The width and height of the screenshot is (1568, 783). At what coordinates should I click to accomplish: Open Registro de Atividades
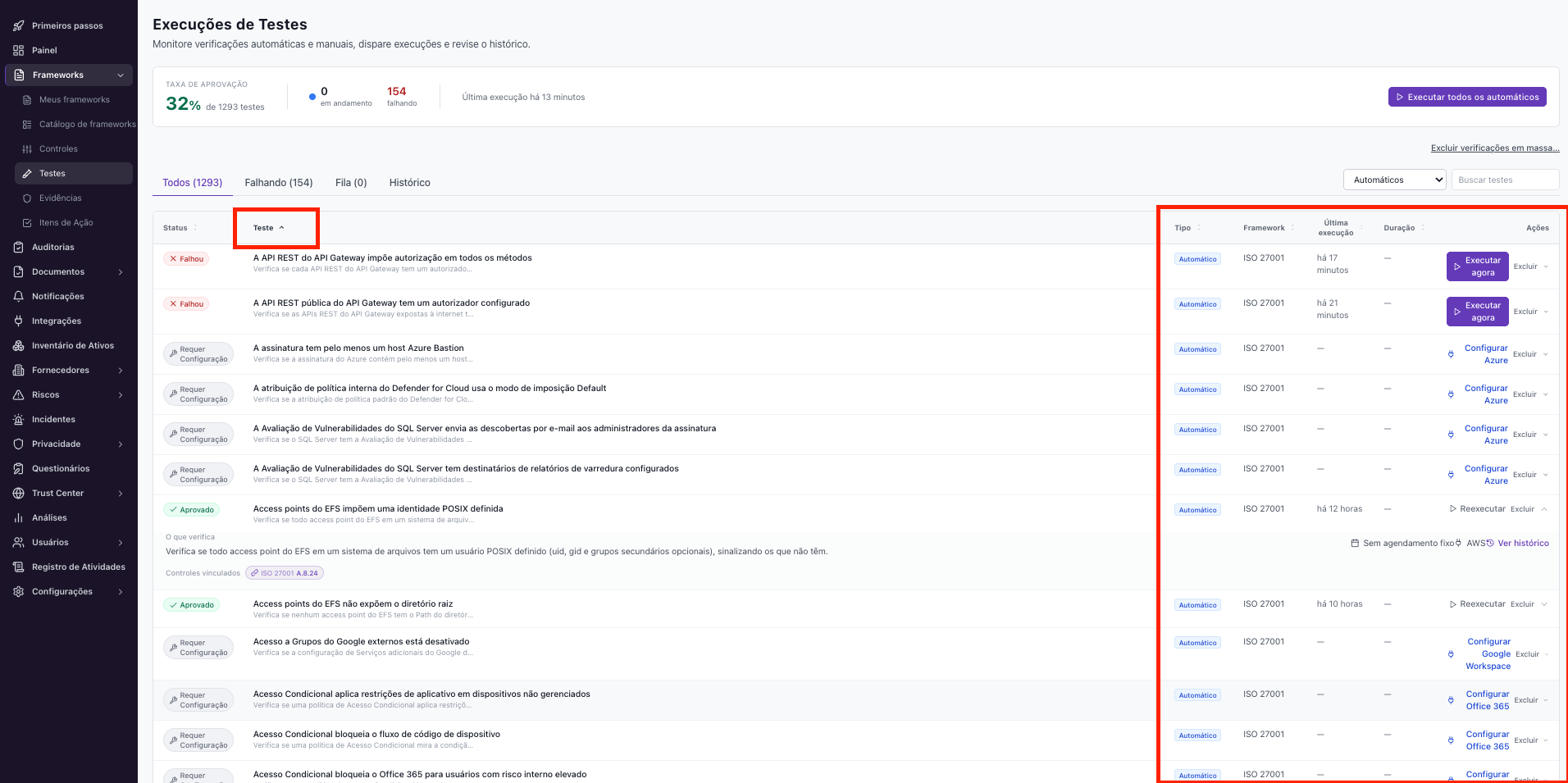(78, 567)
